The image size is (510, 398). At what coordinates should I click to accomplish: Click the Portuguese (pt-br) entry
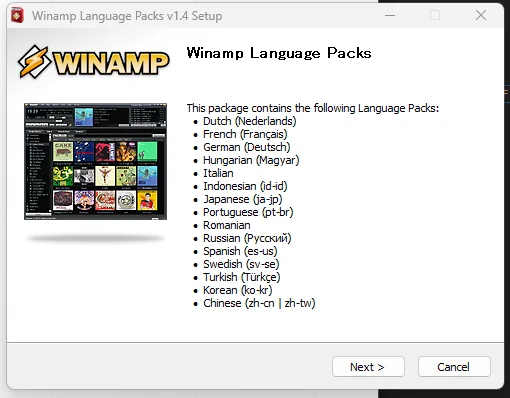tap(248, 212)
